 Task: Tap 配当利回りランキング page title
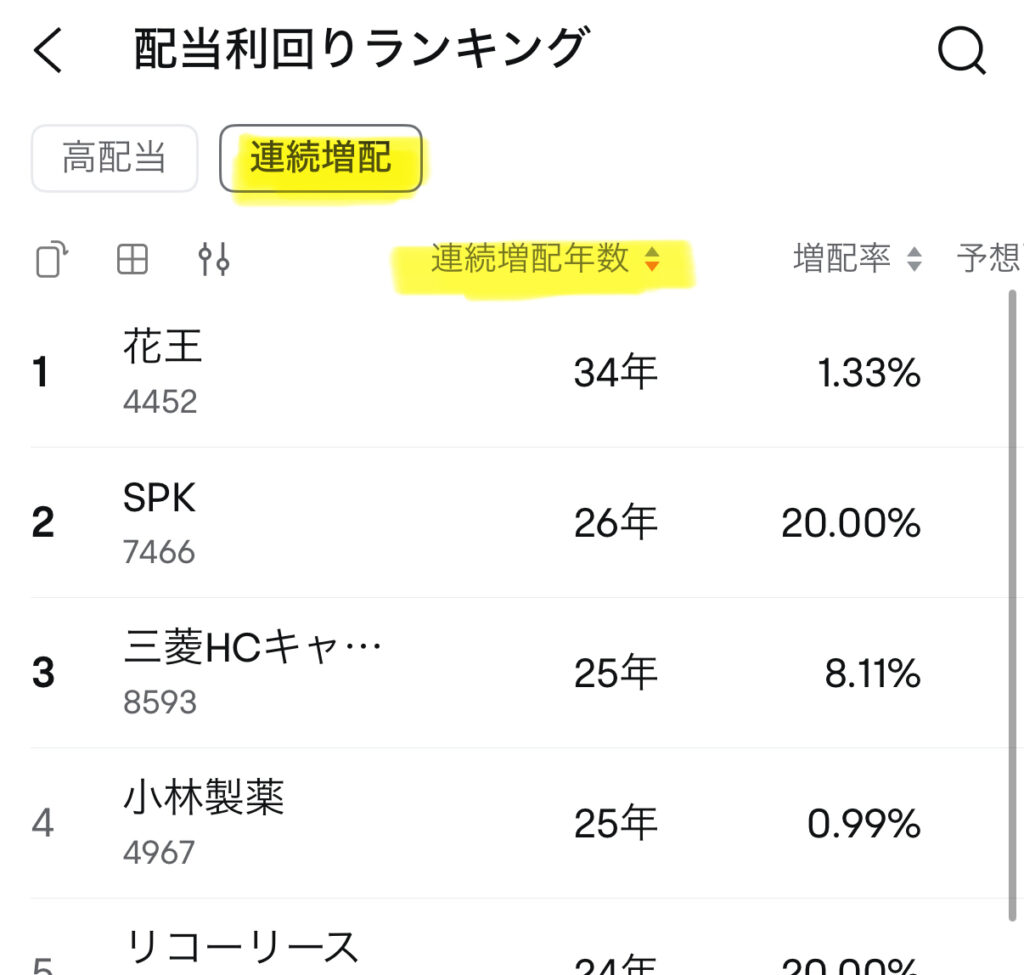[x=358, y=50]
